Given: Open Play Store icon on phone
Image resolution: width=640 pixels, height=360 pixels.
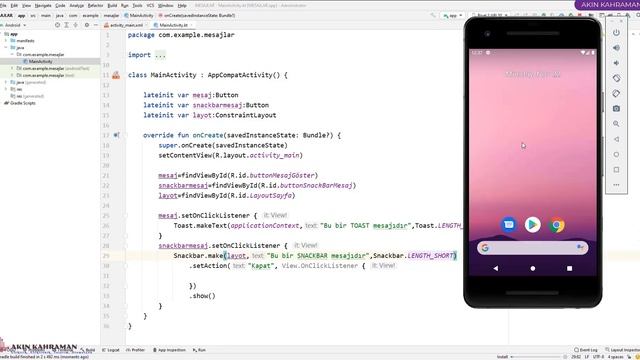Looking at the screenshot, I should tap(532, 225).
